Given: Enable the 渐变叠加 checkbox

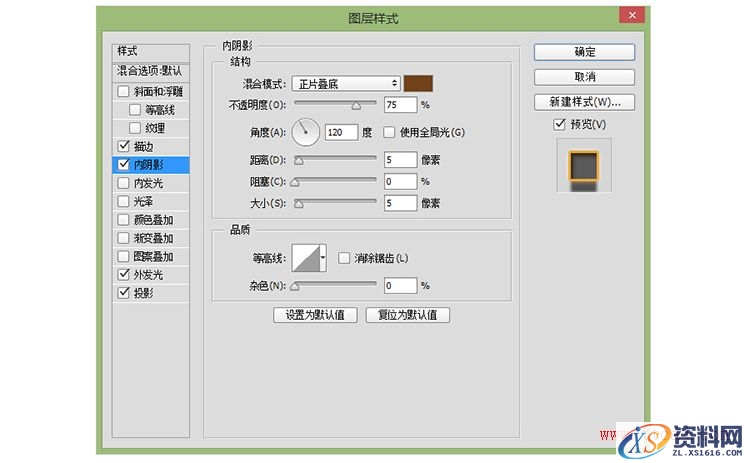Looking at the screenshot, I should pyautogui.click(x=123, y=238).
